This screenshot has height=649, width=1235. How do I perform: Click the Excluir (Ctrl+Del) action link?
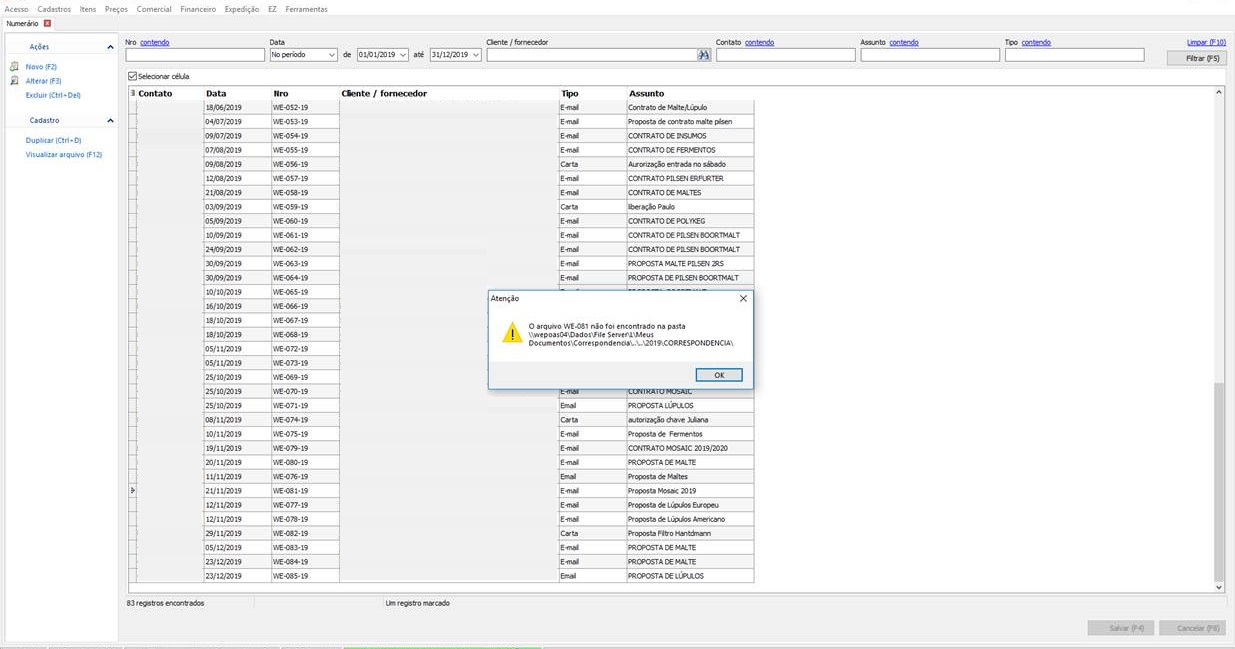pos(53,95)
